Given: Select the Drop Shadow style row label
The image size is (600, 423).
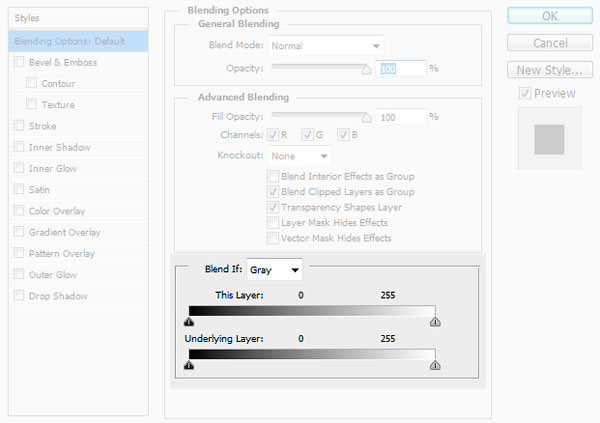Looking at the screenshot, I should coord(58,296).
